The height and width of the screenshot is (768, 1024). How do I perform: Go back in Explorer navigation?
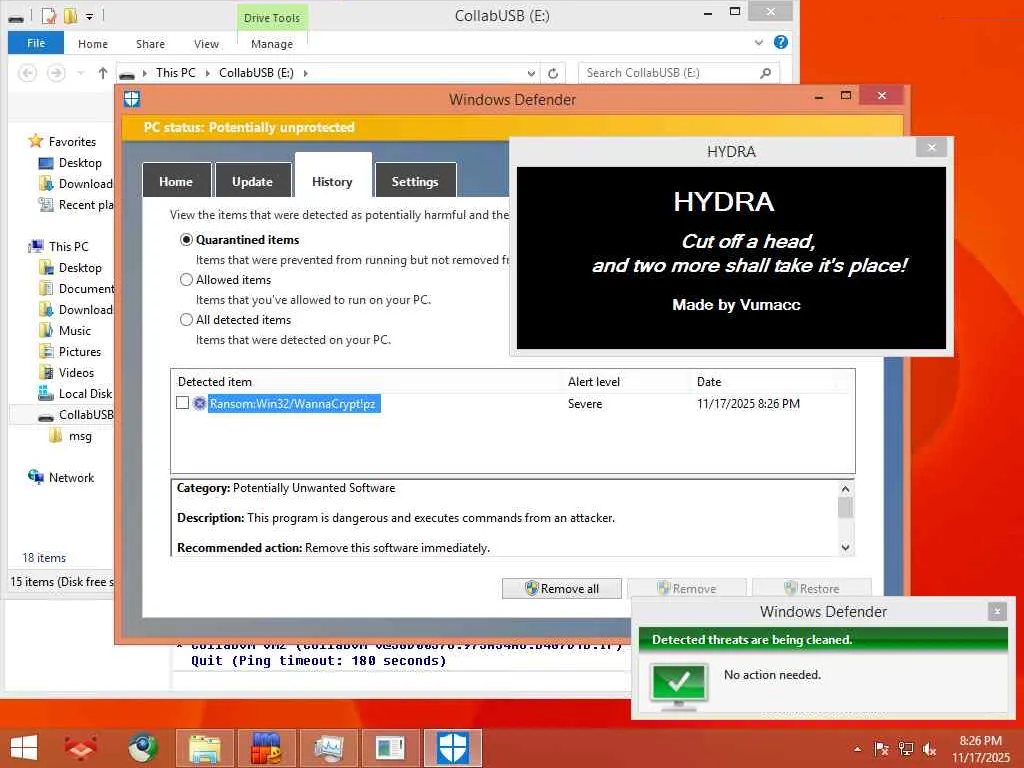[x=27, y=73]
